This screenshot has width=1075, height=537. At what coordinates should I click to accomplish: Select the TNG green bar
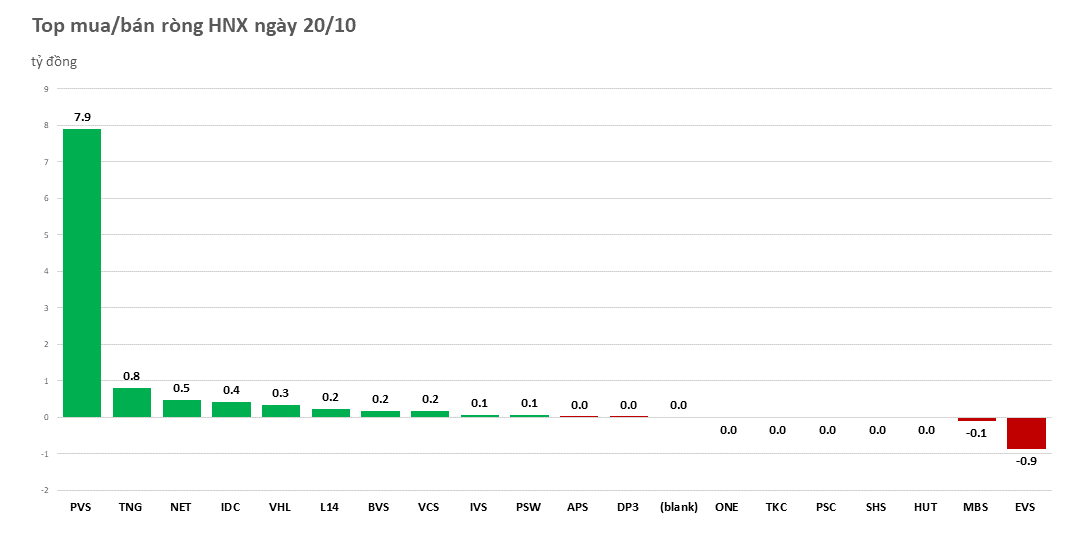point(131,402)
